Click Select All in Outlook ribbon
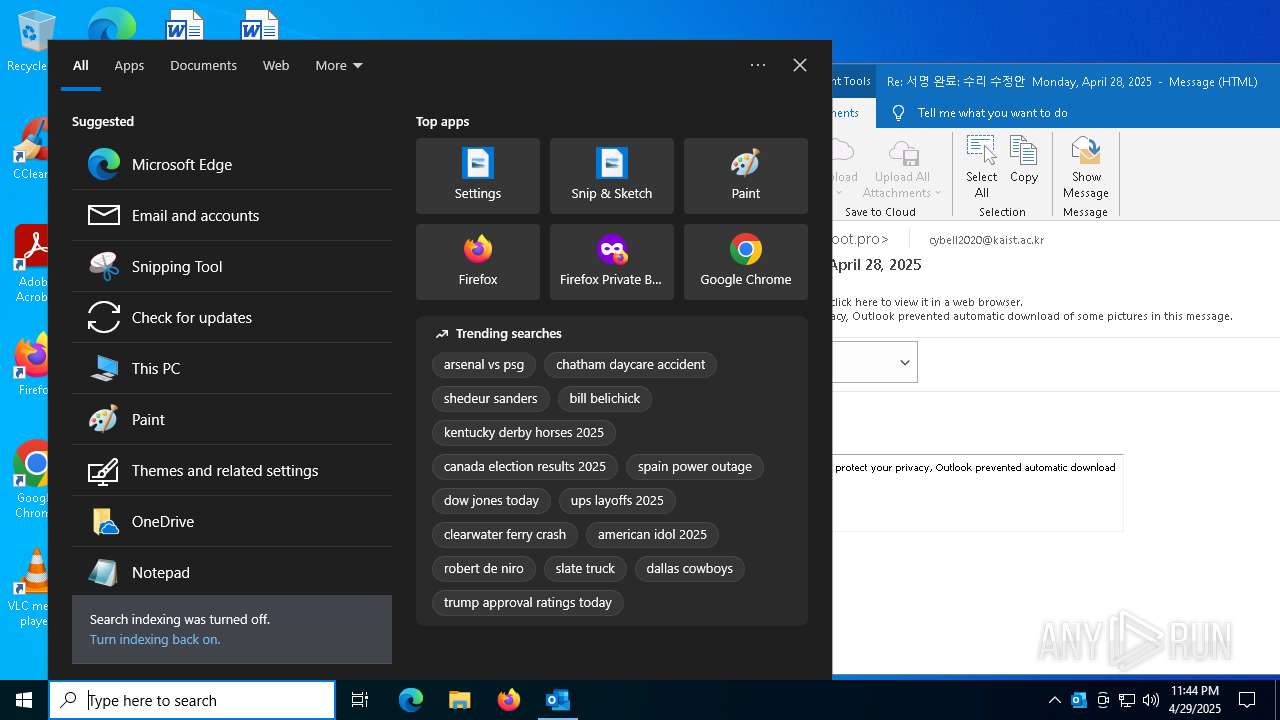The width and height of the screenshot is (1280, 720). point(981,168)
